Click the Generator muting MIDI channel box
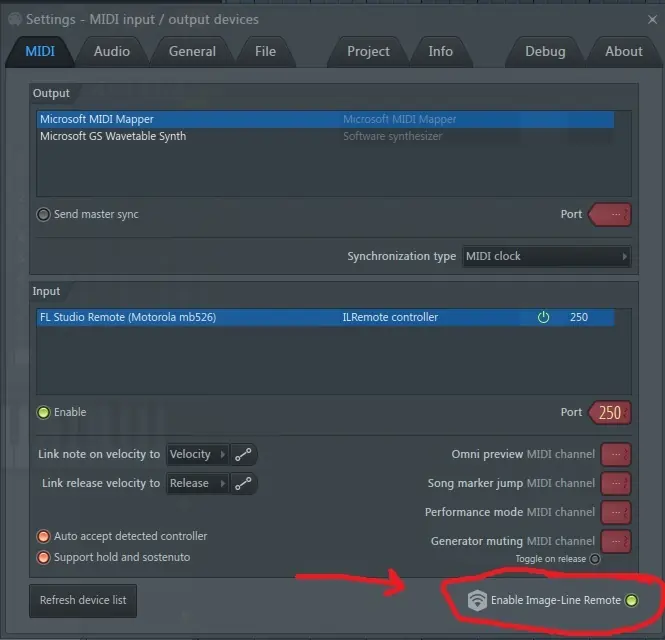Screen dimensions: 665x640 pos(616,541)
